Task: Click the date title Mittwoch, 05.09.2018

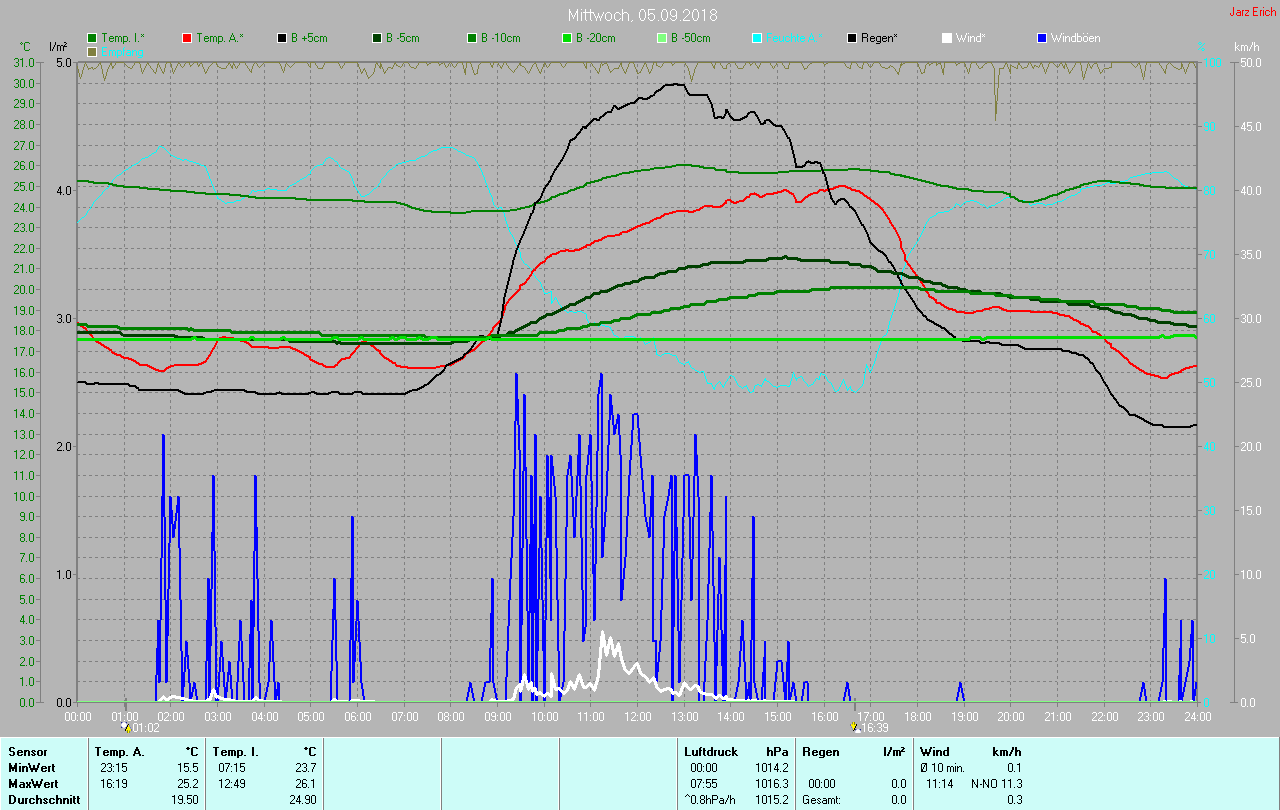Action: coord(642,15)
